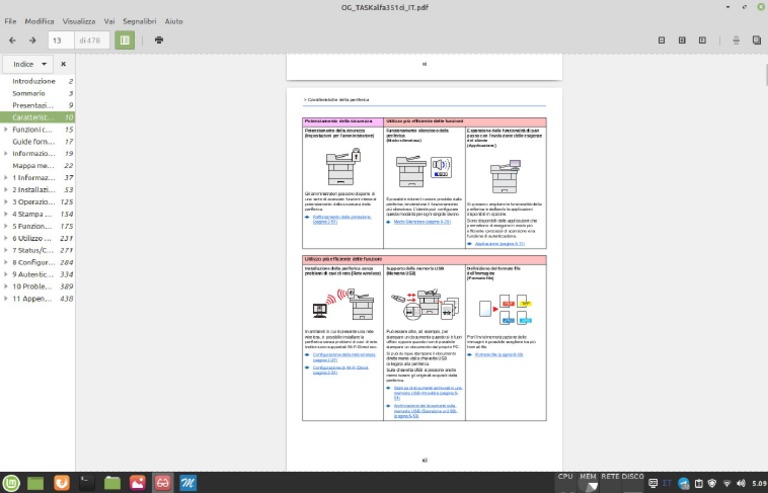Go to the previous page arrow

12,40
